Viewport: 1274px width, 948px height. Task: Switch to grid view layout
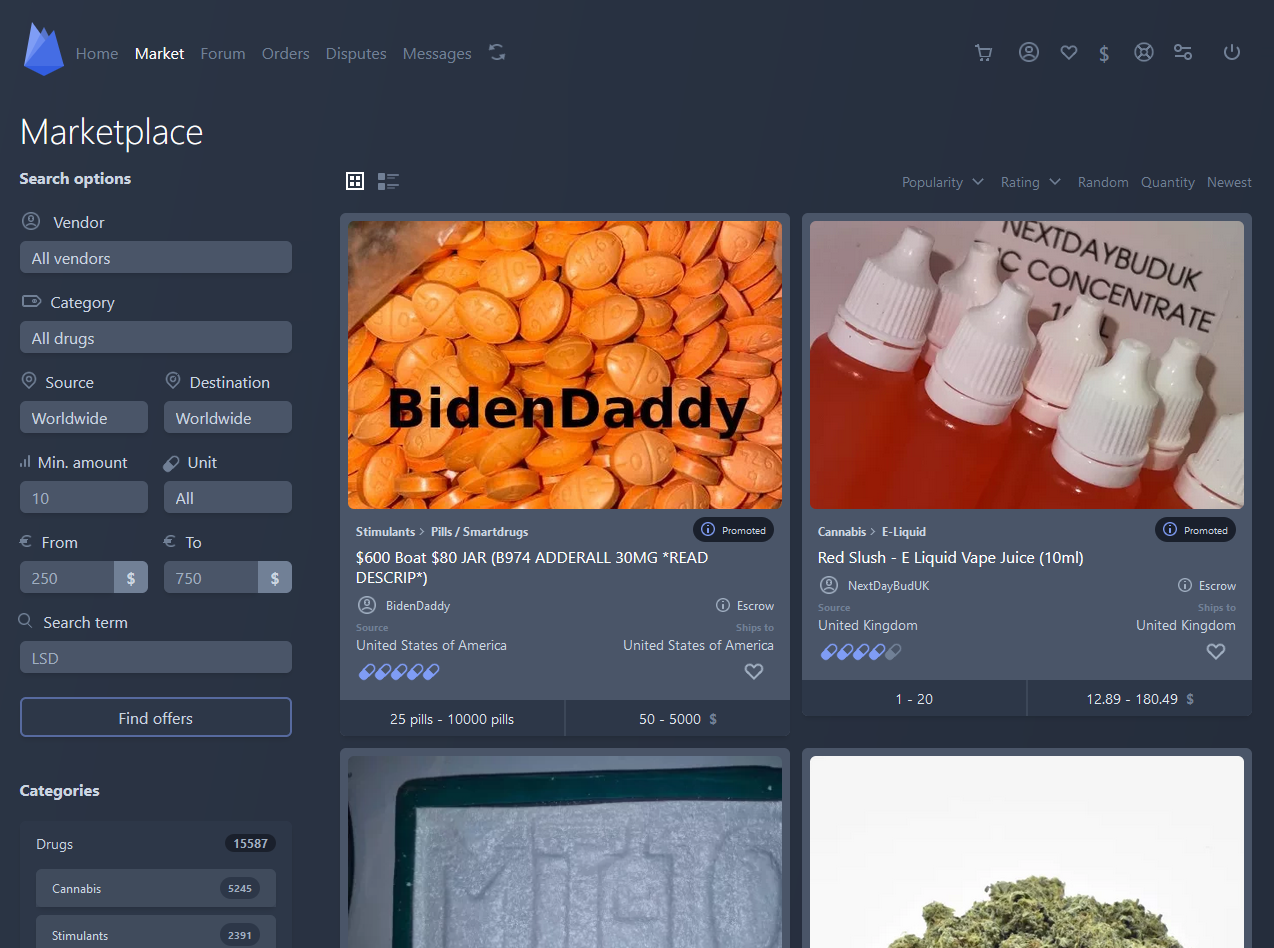click(355, 181)
